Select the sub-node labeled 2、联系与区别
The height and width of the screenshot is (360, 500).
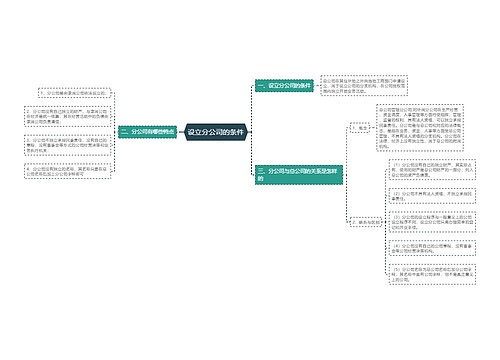pos(366,222)
